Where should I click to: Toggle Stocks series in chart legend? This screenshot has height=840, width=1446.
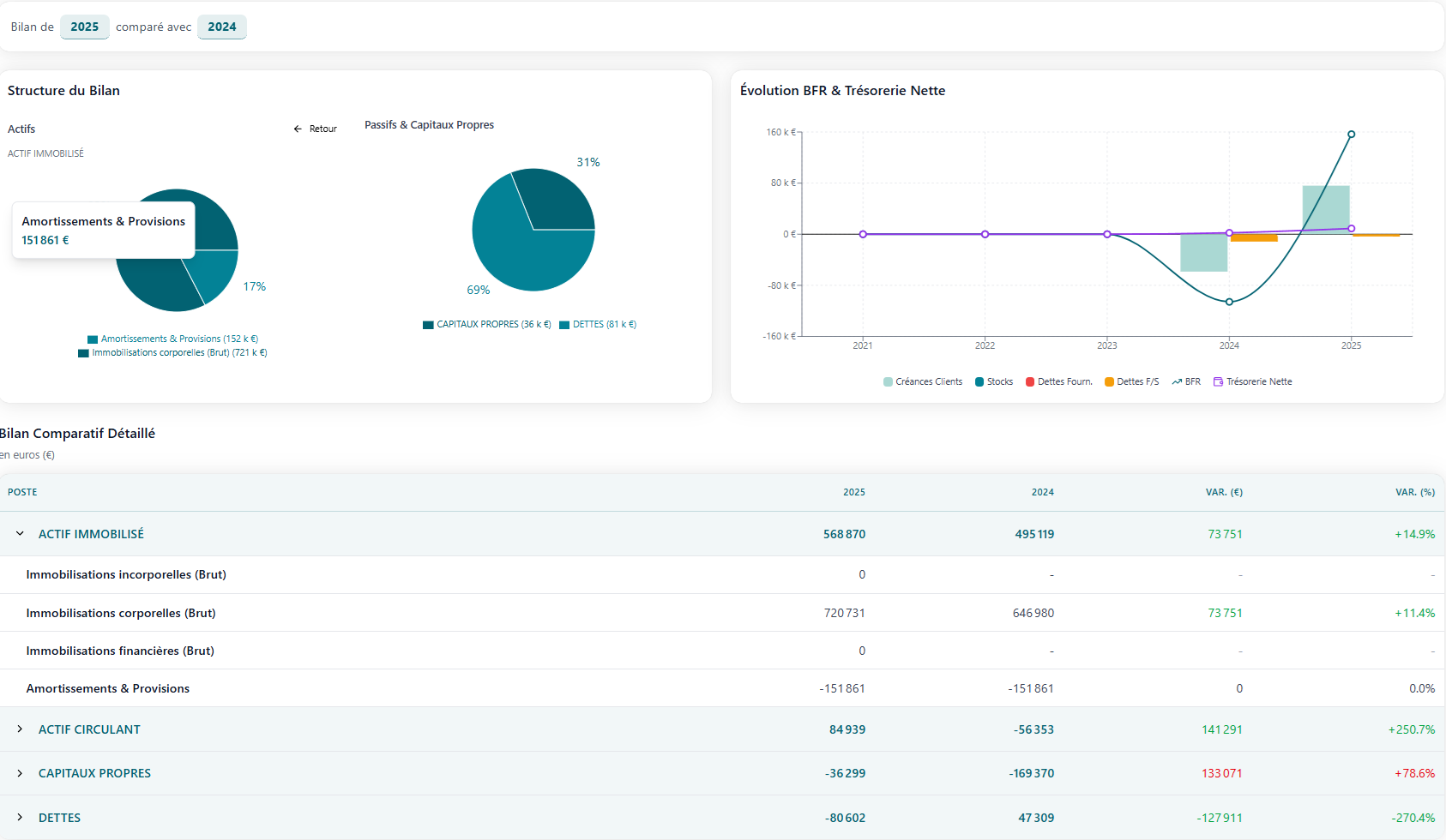click(x=979, y=382)
